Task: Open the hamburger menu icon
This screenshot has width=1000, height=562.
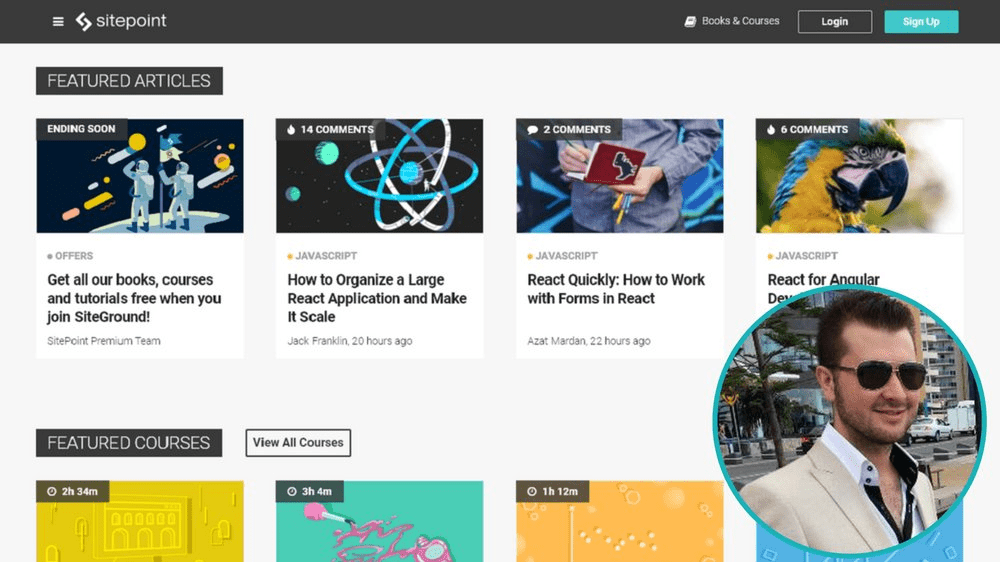Action: tap(58, 22)
